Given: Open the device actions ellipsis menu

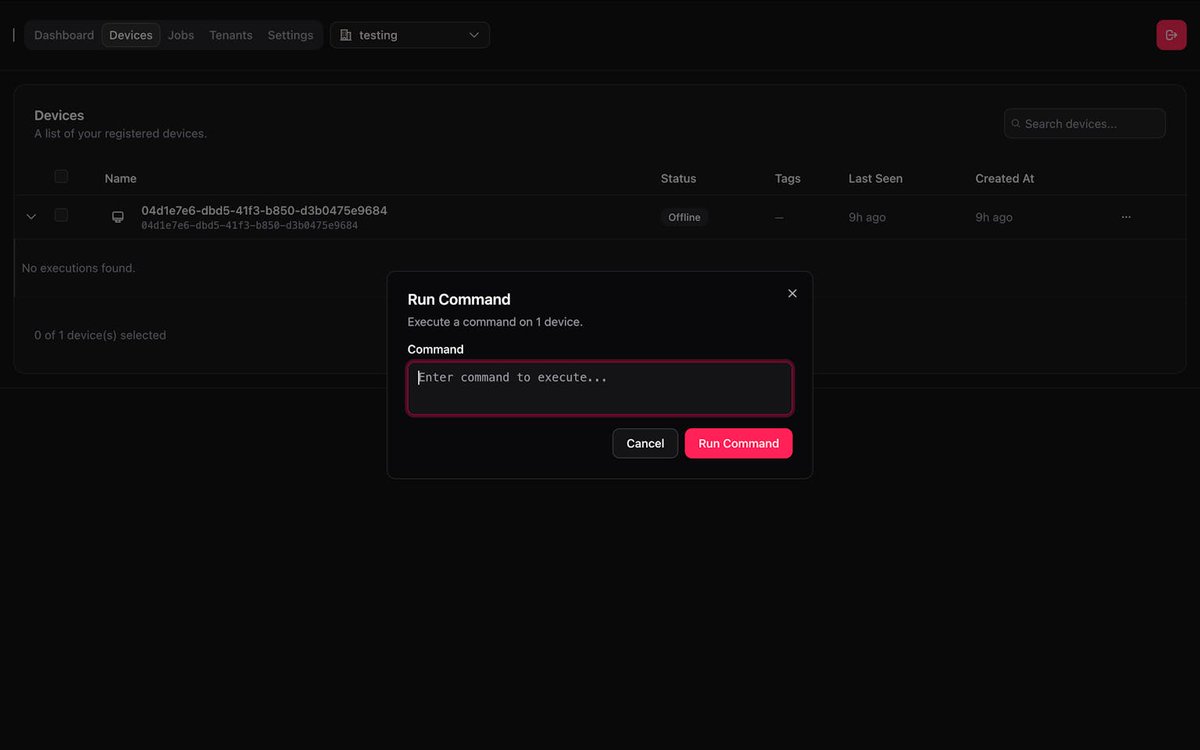Looking at the screenshot, I should click(1126, 216).
